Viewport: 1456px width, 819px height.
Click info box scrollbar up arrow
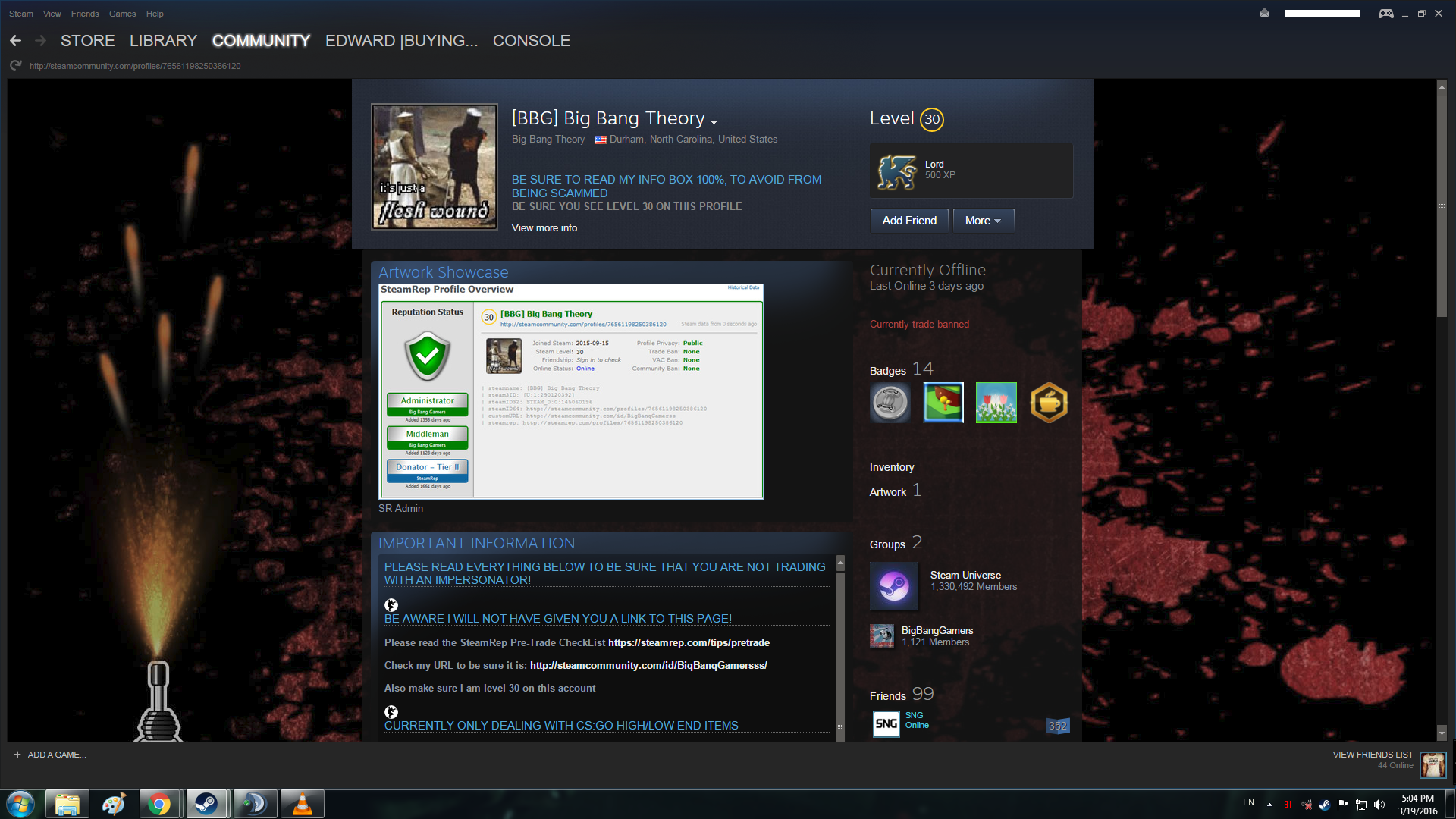tap(840, 562)
